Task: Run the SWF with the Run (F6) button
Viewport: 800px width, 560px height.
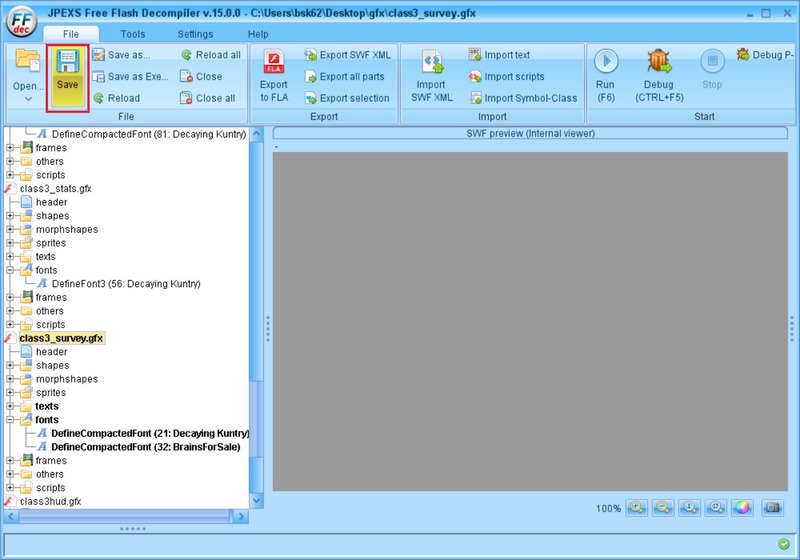Action: [606, 75]
